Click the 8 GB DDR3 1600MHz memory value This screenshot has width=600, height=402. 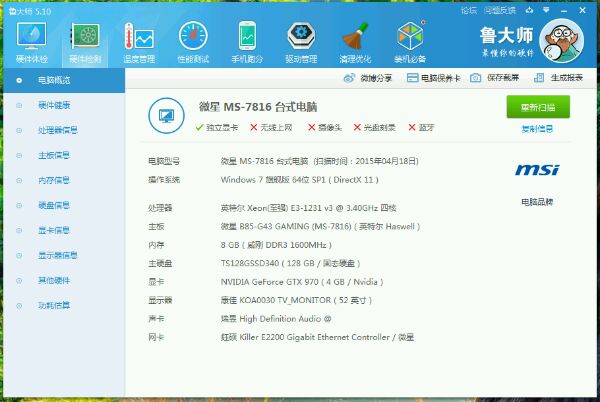point(276,245)
